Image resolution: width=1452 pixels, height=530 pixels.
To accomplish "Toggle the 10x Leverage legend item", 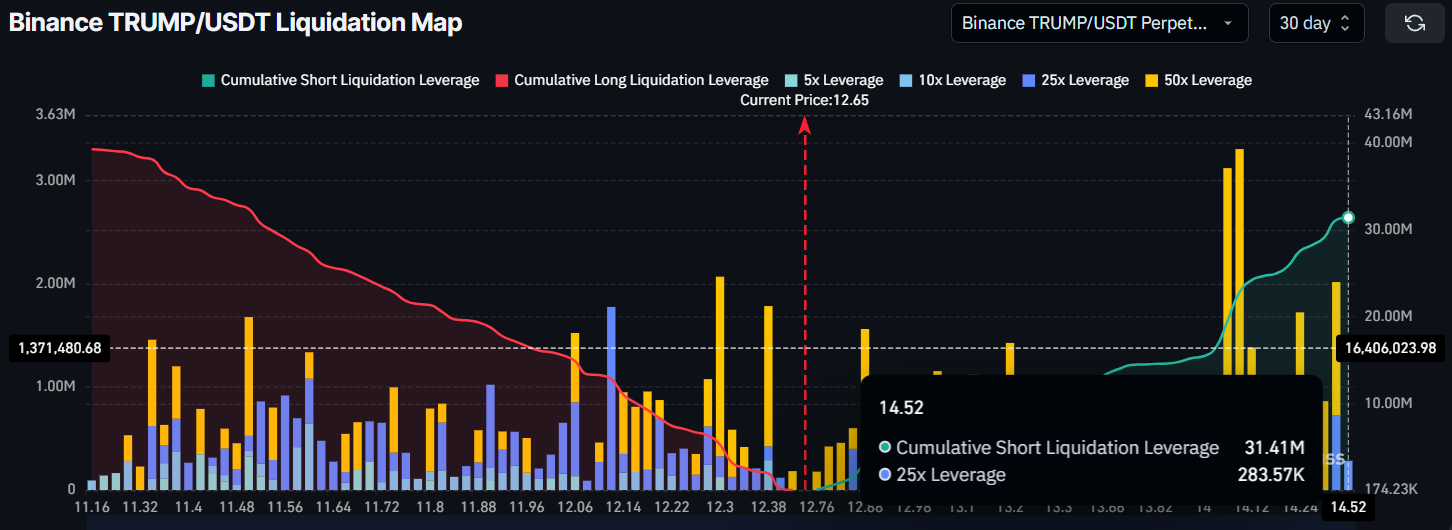I will [x=953, y=80].
